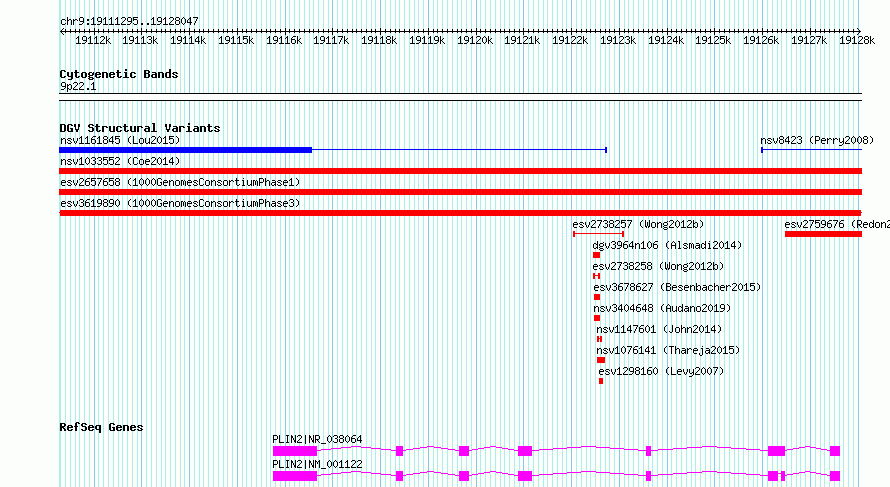The image size is (890, 487).
Task: Click the 19128k ruler label
Action: click(x=857, y=40)
